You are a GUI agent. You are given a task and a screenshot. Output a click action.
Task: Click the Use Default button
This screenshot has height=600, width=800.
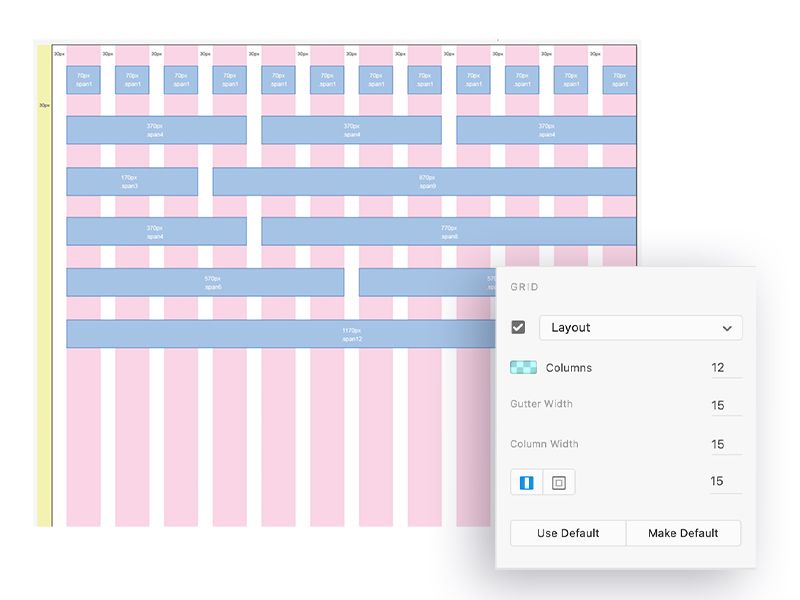tap(567, 533)
